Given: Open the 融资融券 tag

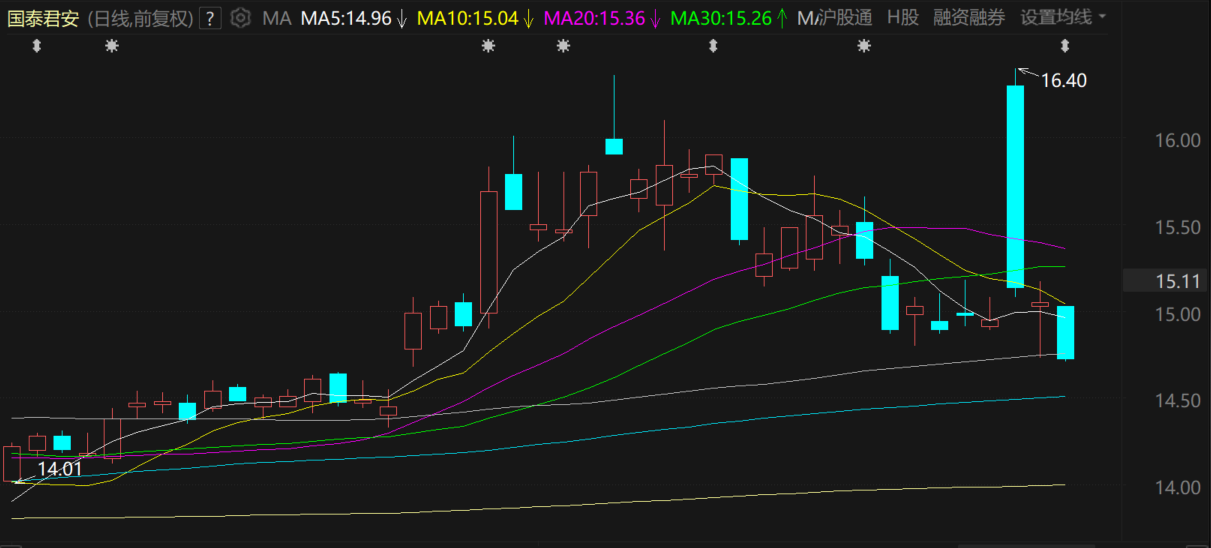Looking at the screenshot, I should [x=969, y=17].
